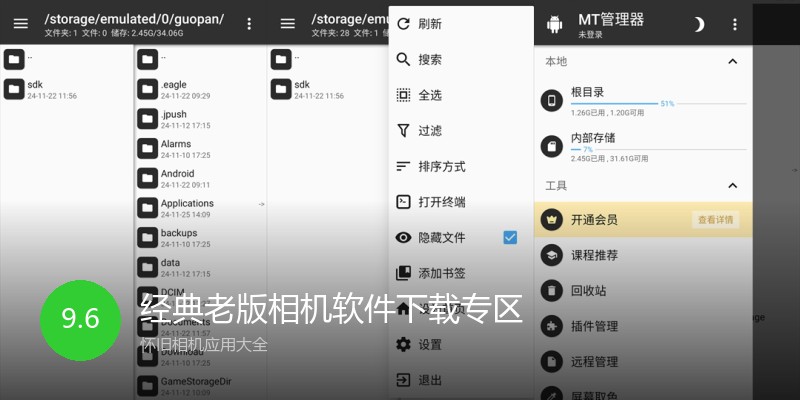Screen dimensions: 800x400
Task: Tap the hamburger icon beside the truncated /storage/emu path
Action: tap(288, 23)
